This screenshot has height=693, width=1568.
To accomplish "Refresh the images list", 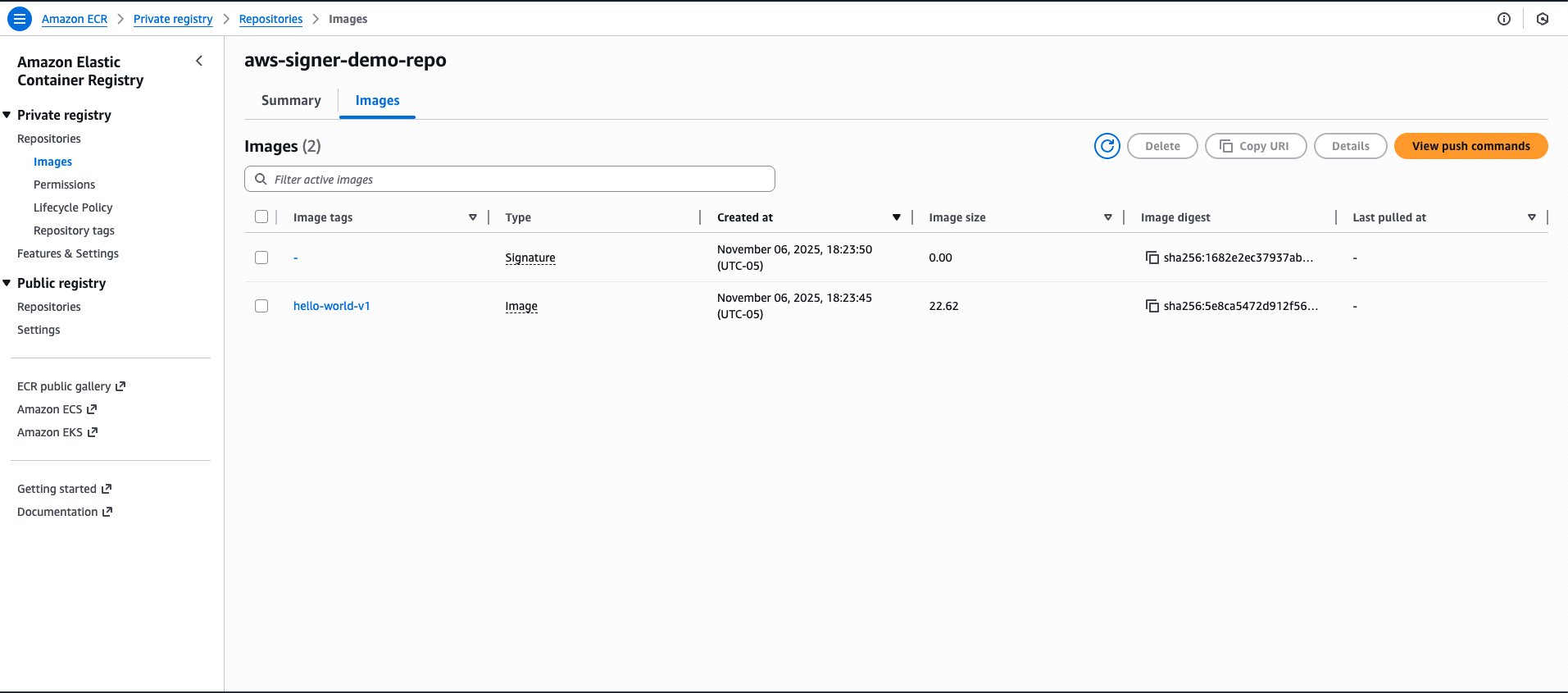I will pos(1107,146).
